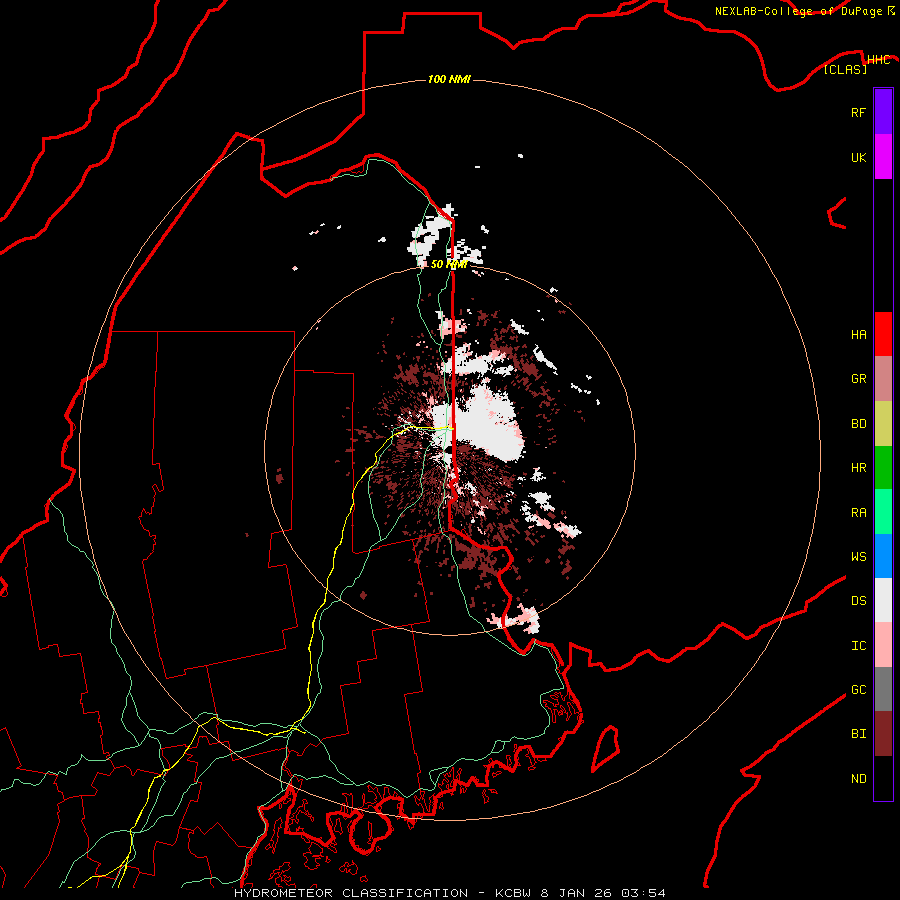Click the UK legend label

pos(858,157)
